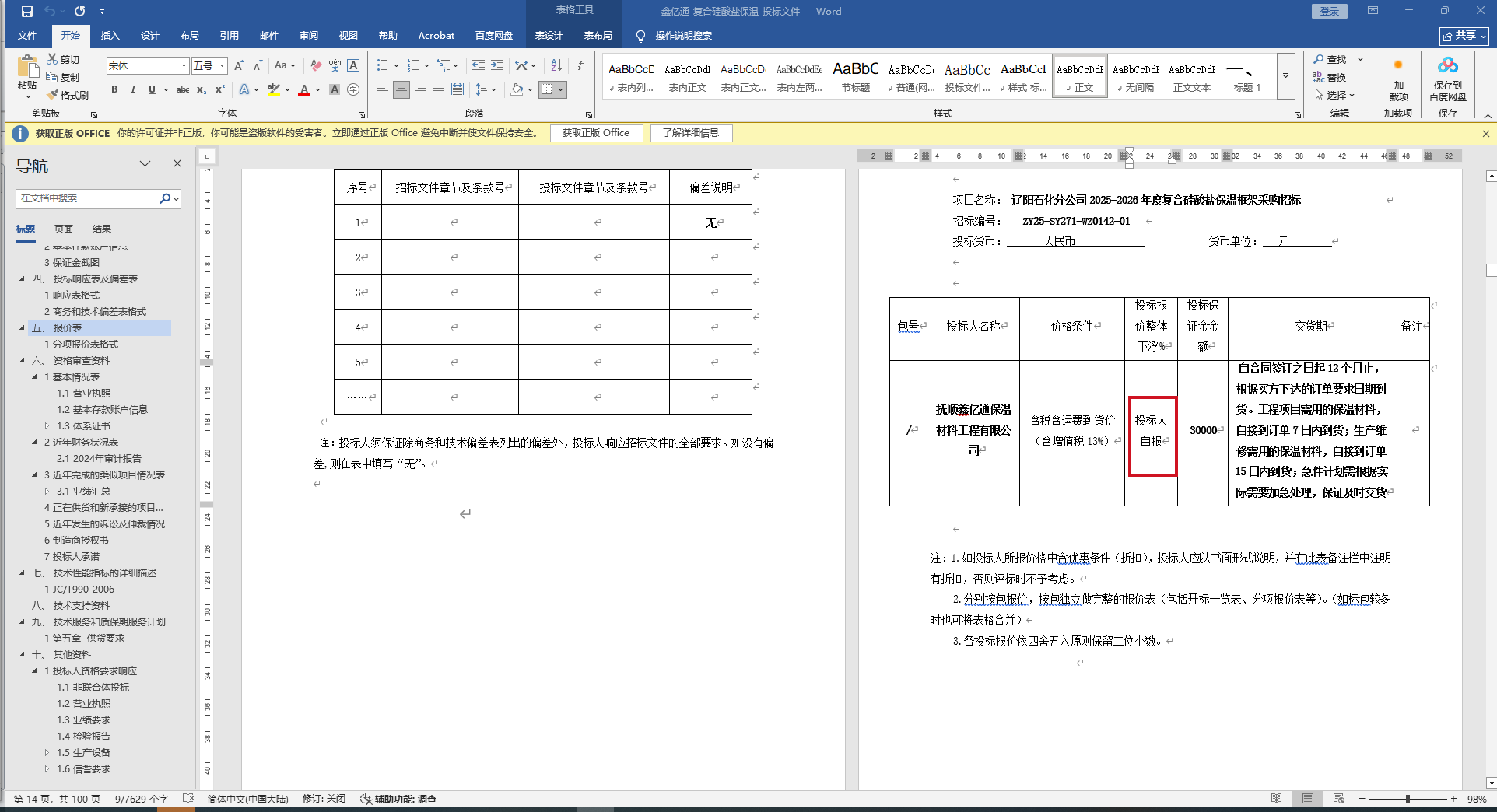
Task: Open the 文件 file menu
Action: pos(27,36)
